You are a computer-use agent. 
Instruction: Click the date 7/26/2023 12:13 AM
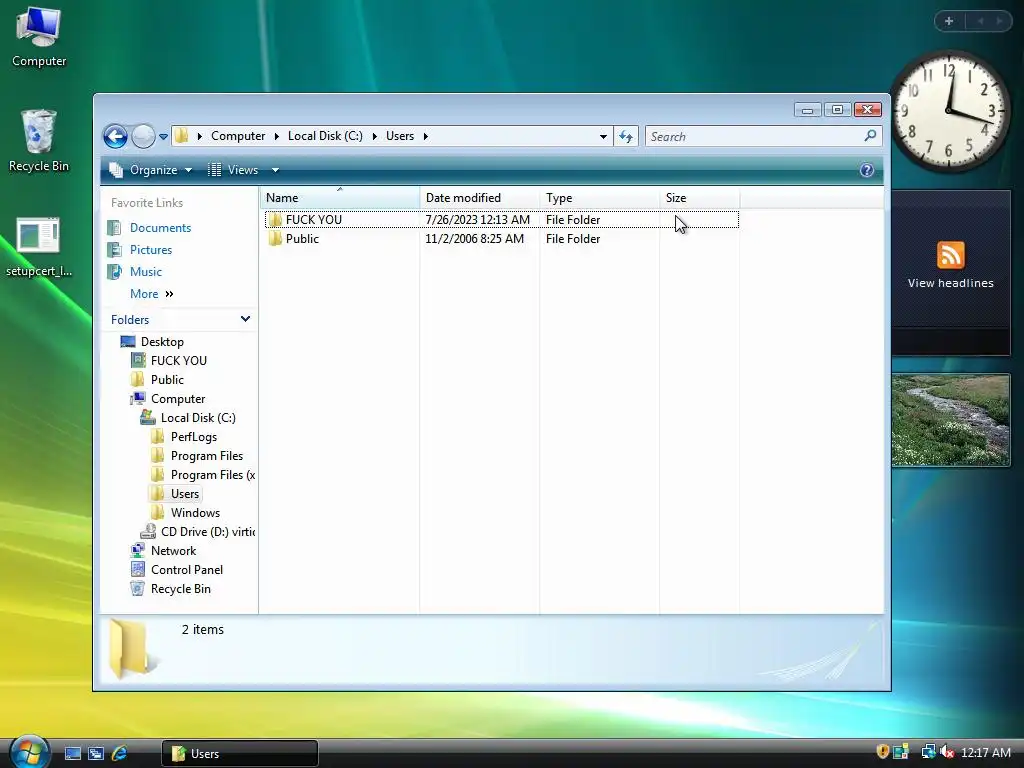tap(477, 219)
